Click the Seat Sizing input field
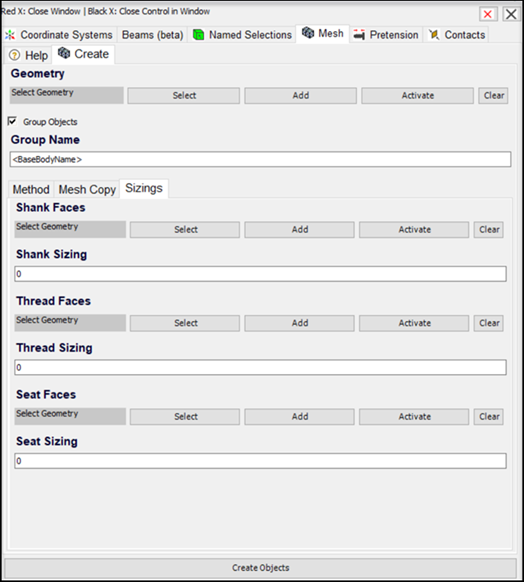Image resolution: width=524 pixels, height=582 pixels. [261, 461]
